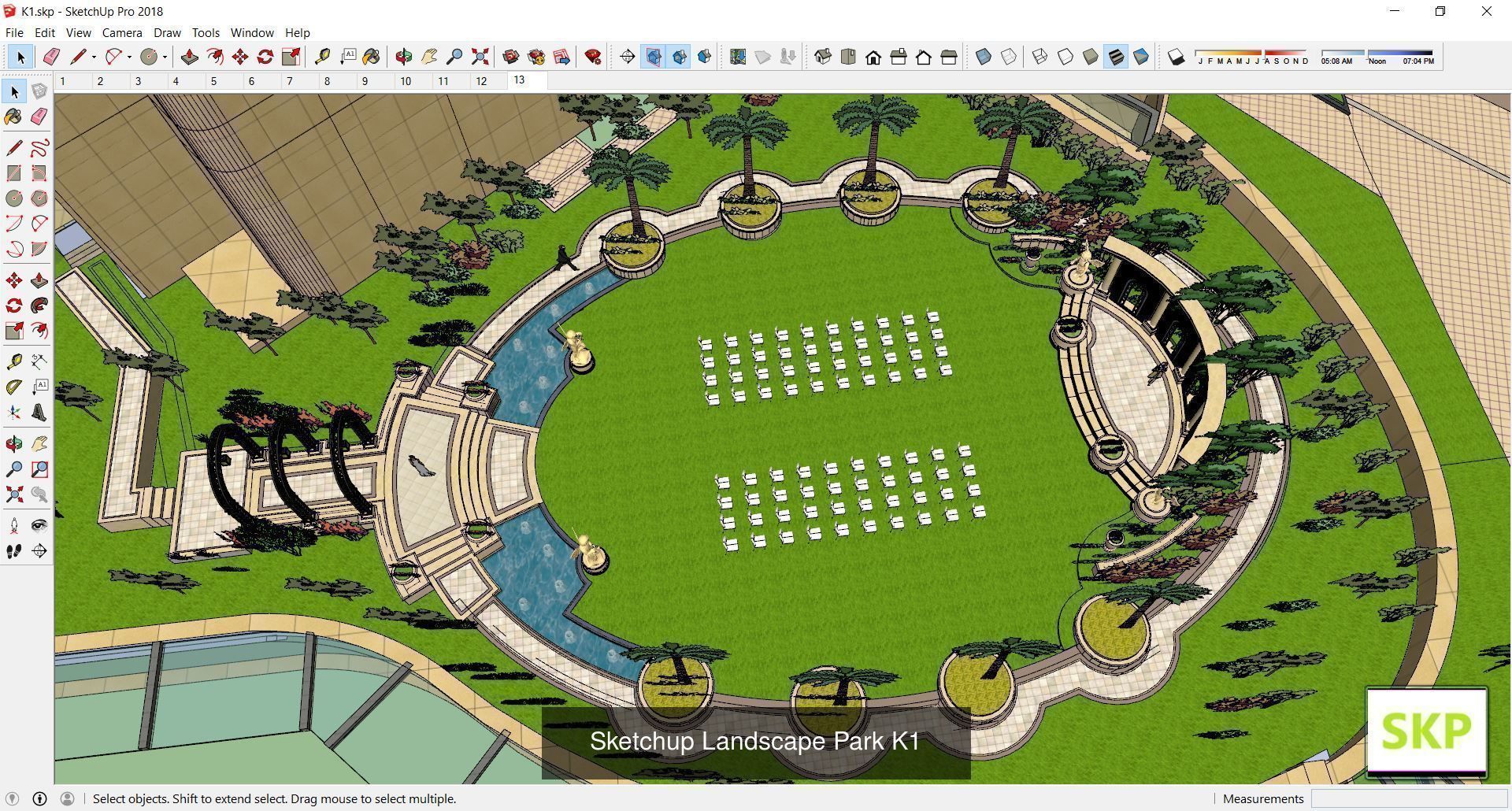The width and height of the screenshot is (1512, 811).
Task: Select Dimension tool in left toolbar
Action: click(39, 362)
